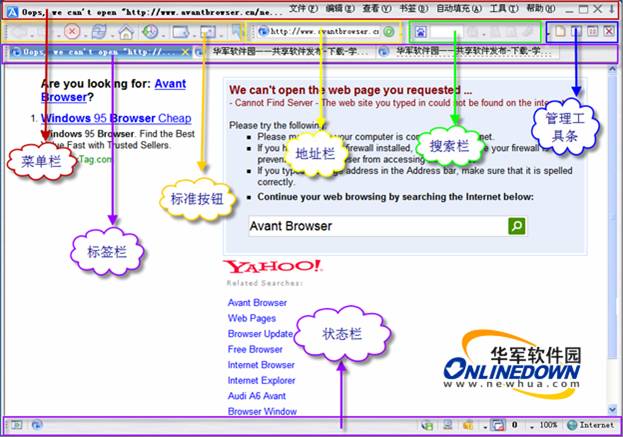
Task: Open 'Internet Browser' related search link
Action: 261,365
